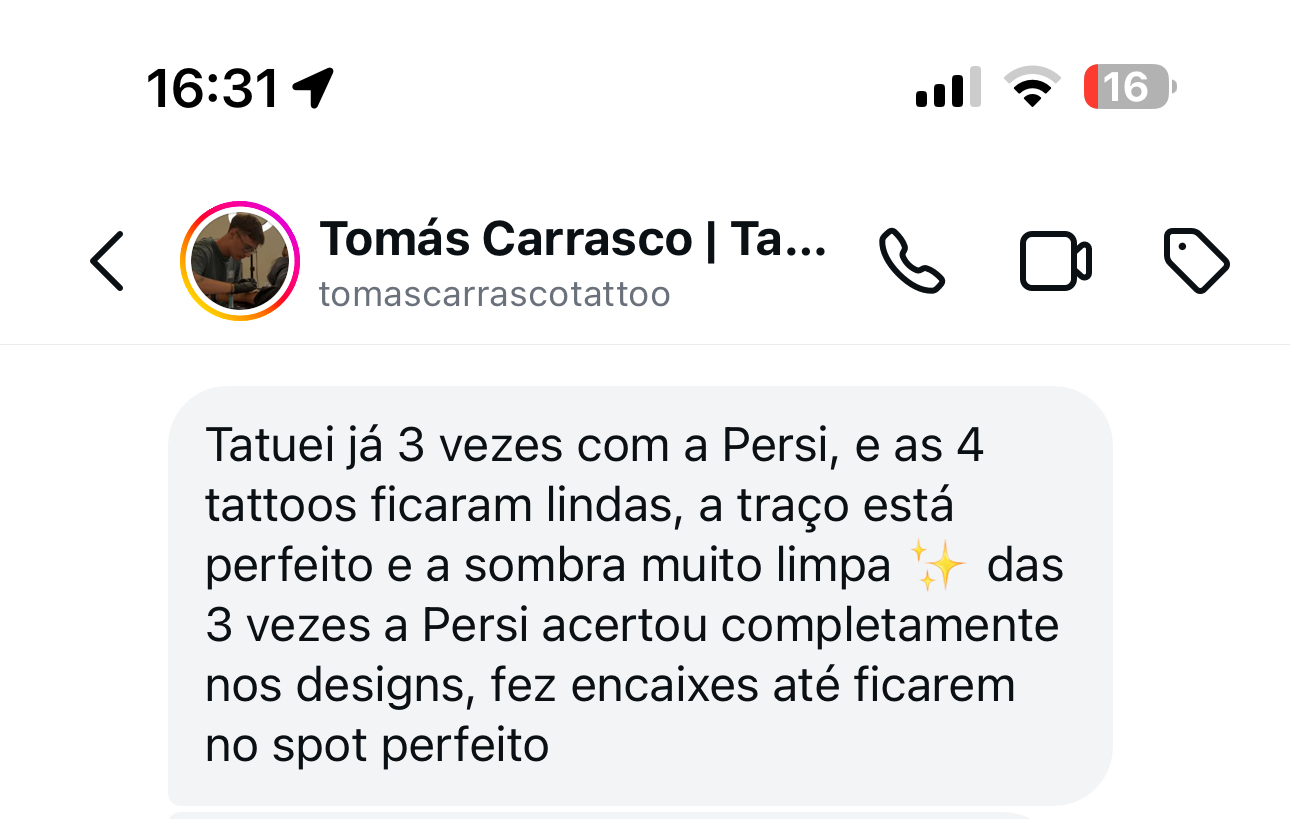Screen dimensions: 1290x819
Task: Tap the status bar clock showing 16:31
Action: coord(212,88)
